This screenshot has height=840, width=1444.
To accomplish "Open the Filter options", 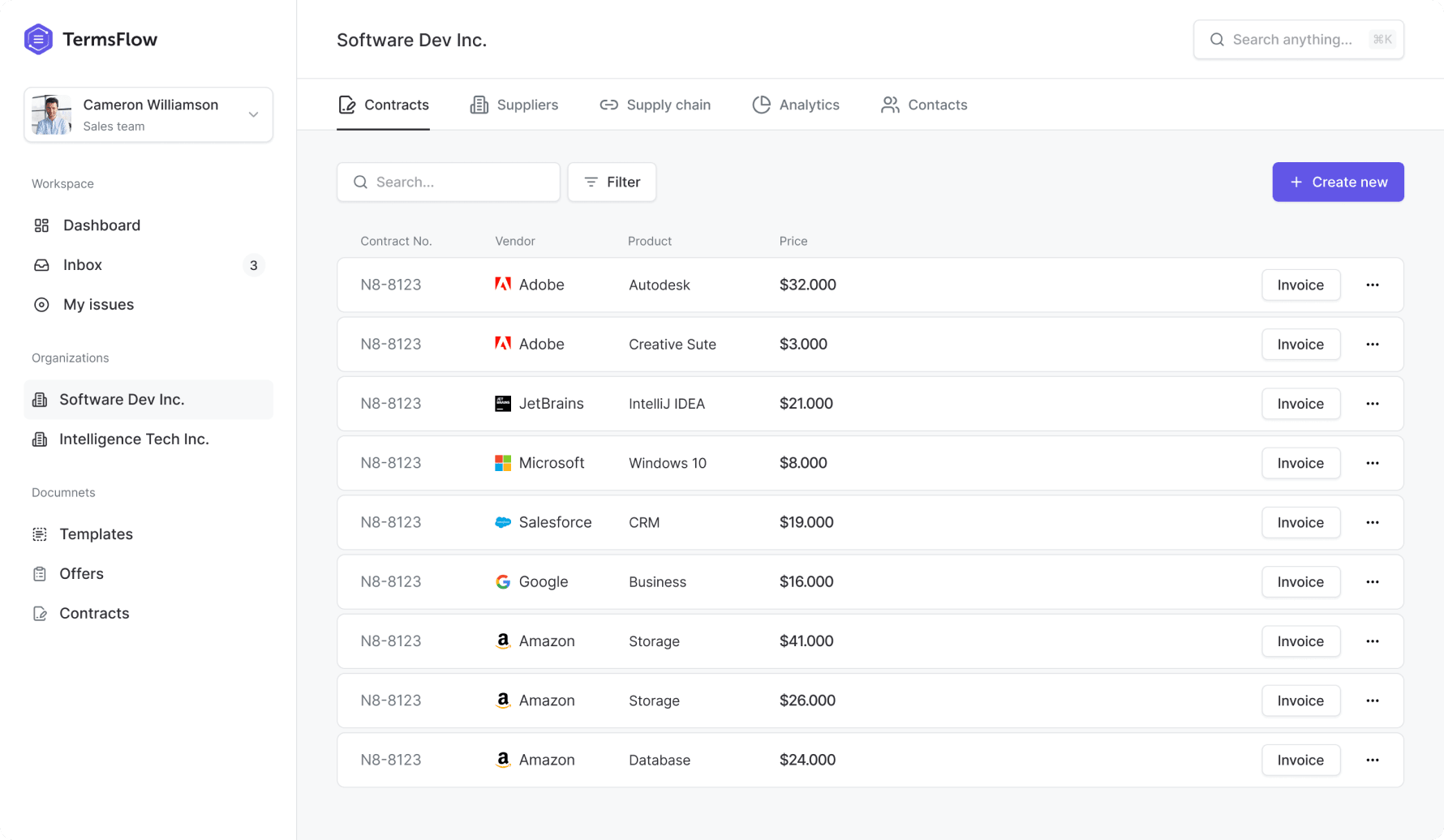I will (x=612, y=182).
